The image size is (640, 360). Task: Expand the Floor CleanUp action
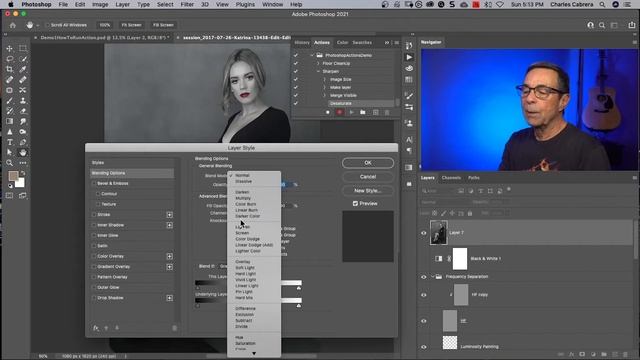tap(318, 63)
